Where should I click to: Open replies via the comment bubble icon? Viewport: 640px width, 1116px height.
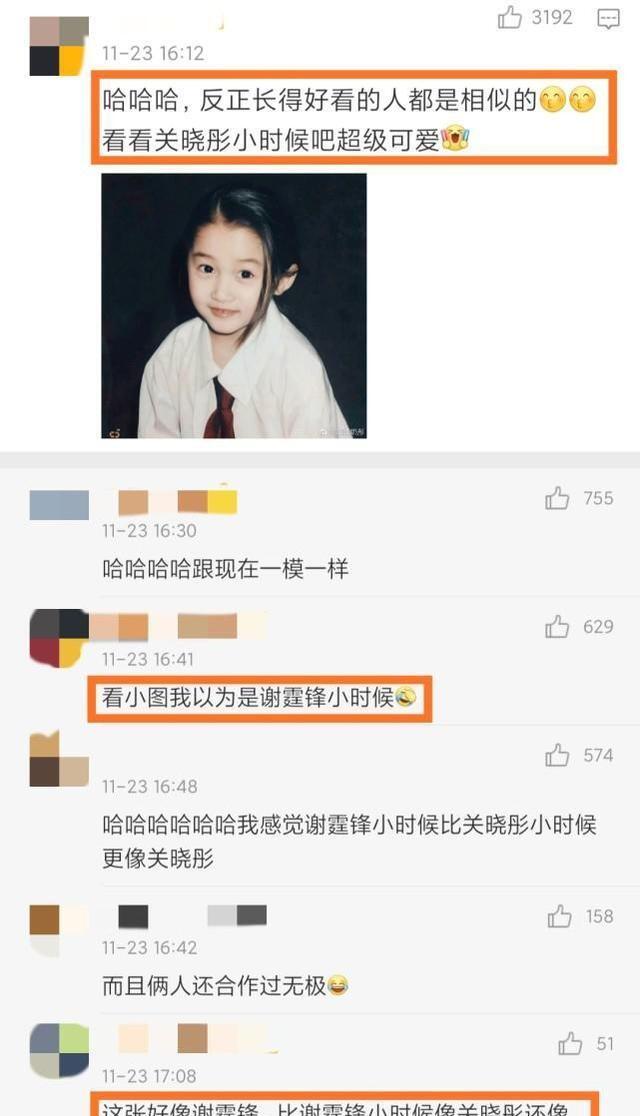tap(608, 19)
